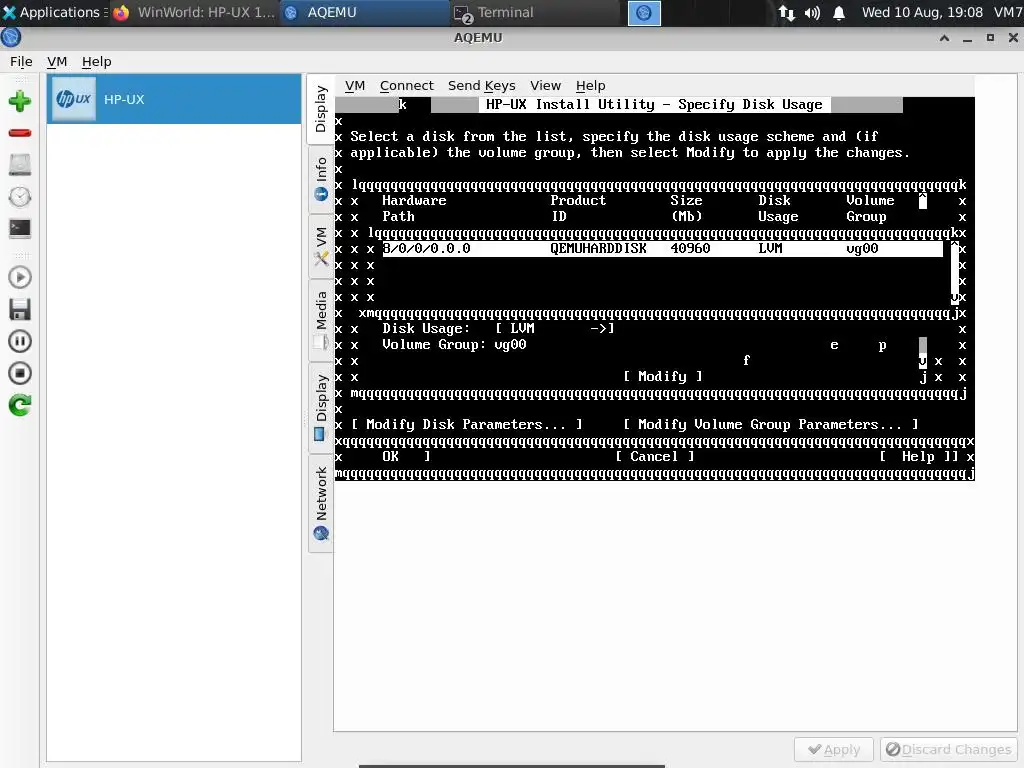
Task: Open the VM menu above the emulator display
Action: pos(355,86)
